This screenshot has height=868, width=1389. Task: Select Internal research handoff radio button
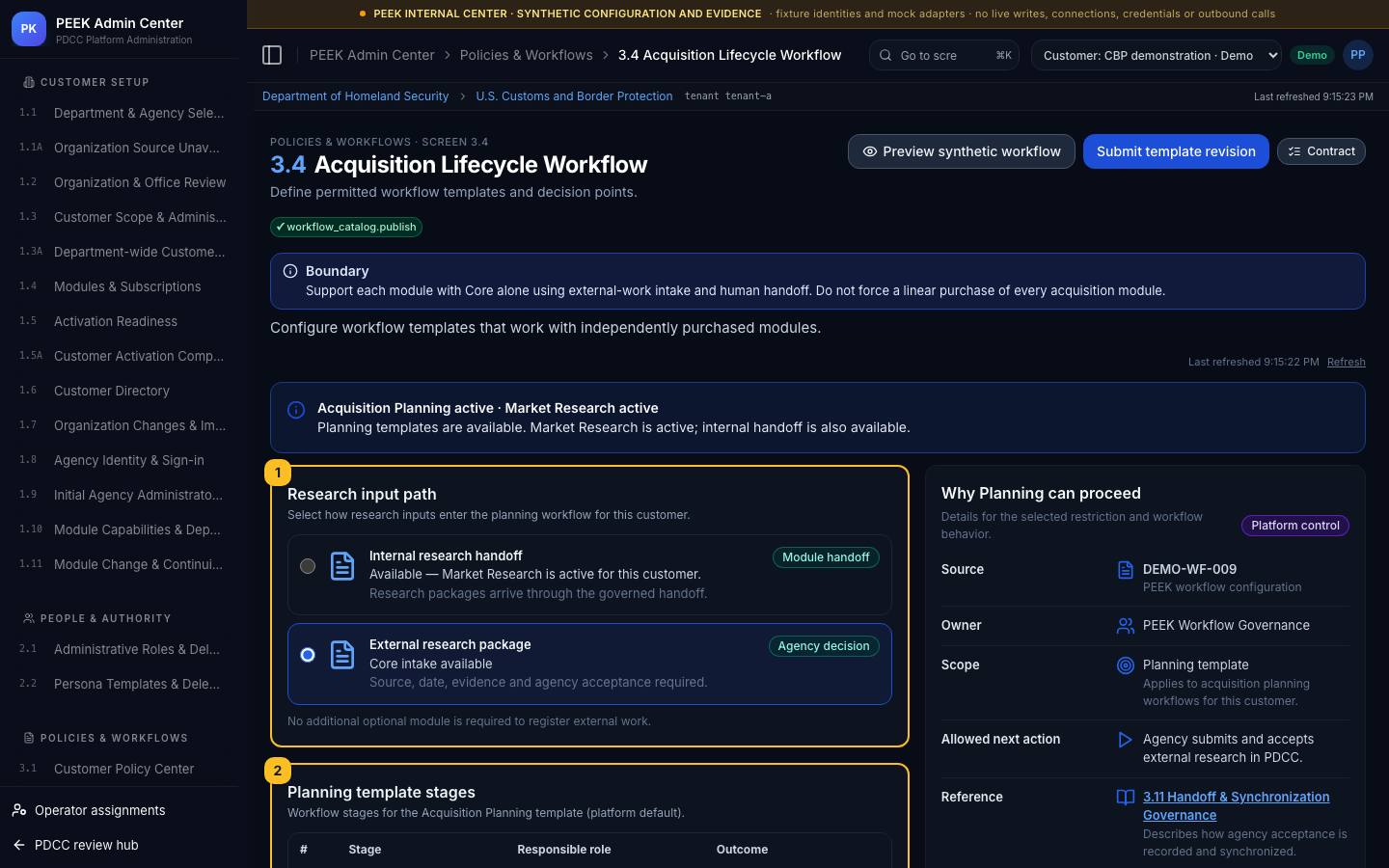pyautogui.click(x=308, y=566)
